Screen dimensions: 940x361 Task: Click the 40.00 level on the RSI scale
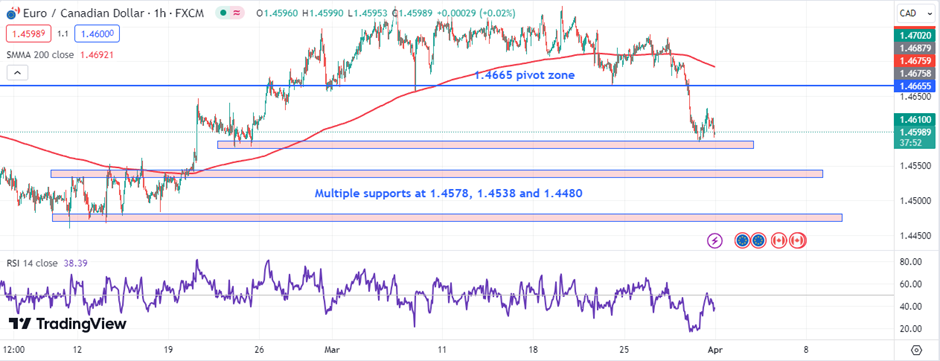pos(911,306)
